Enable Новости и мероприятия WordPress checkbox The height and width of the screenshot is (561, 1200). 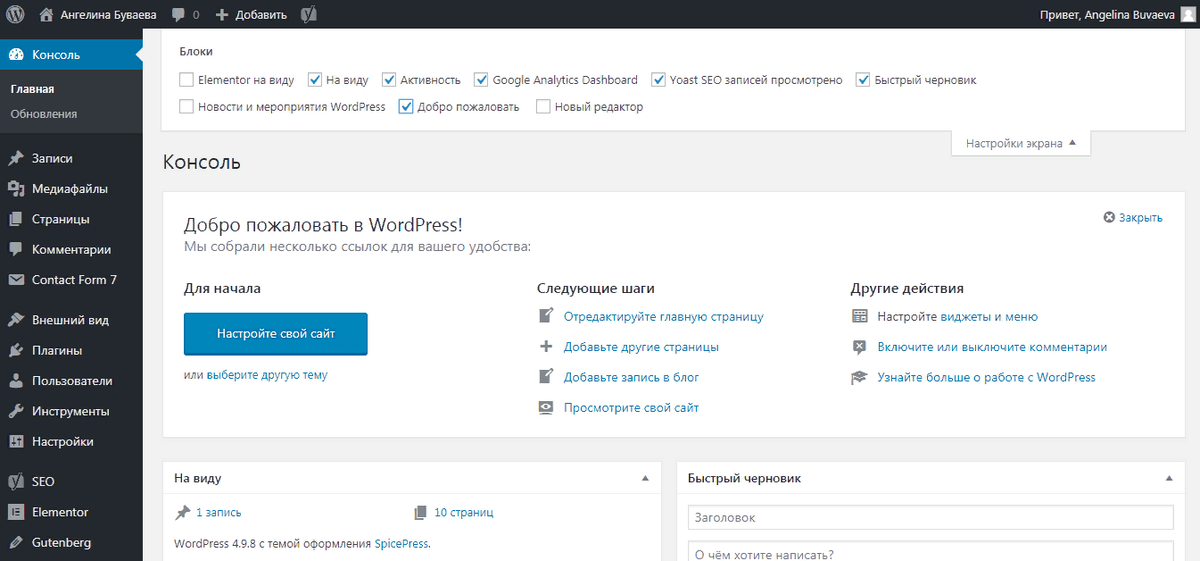pyautogui.click(x=186, y=107)
